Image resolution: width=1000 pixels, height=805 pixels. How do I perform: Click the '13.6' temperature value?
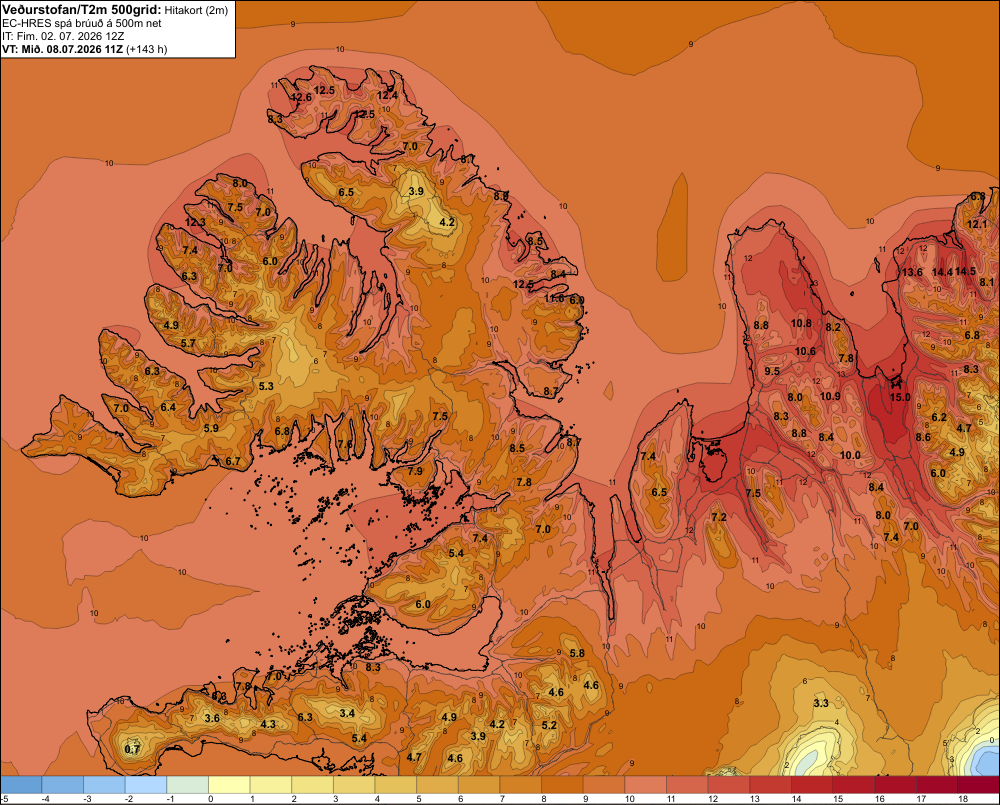[x=912, y=272]
